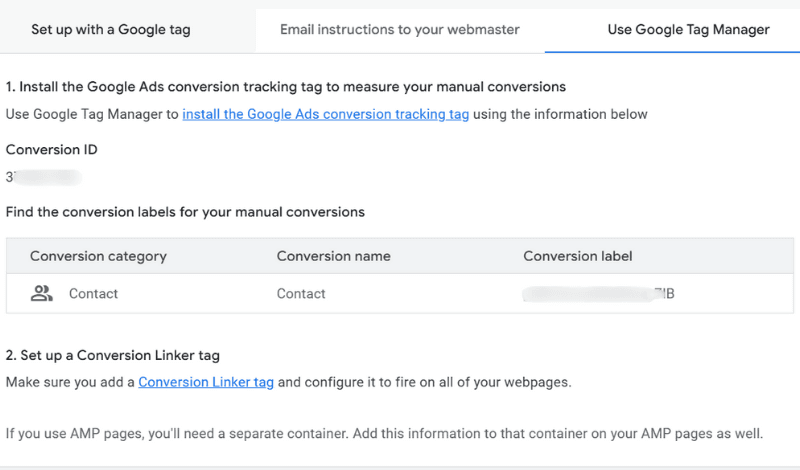Select the Contact text in the category column

coord(93,294)
